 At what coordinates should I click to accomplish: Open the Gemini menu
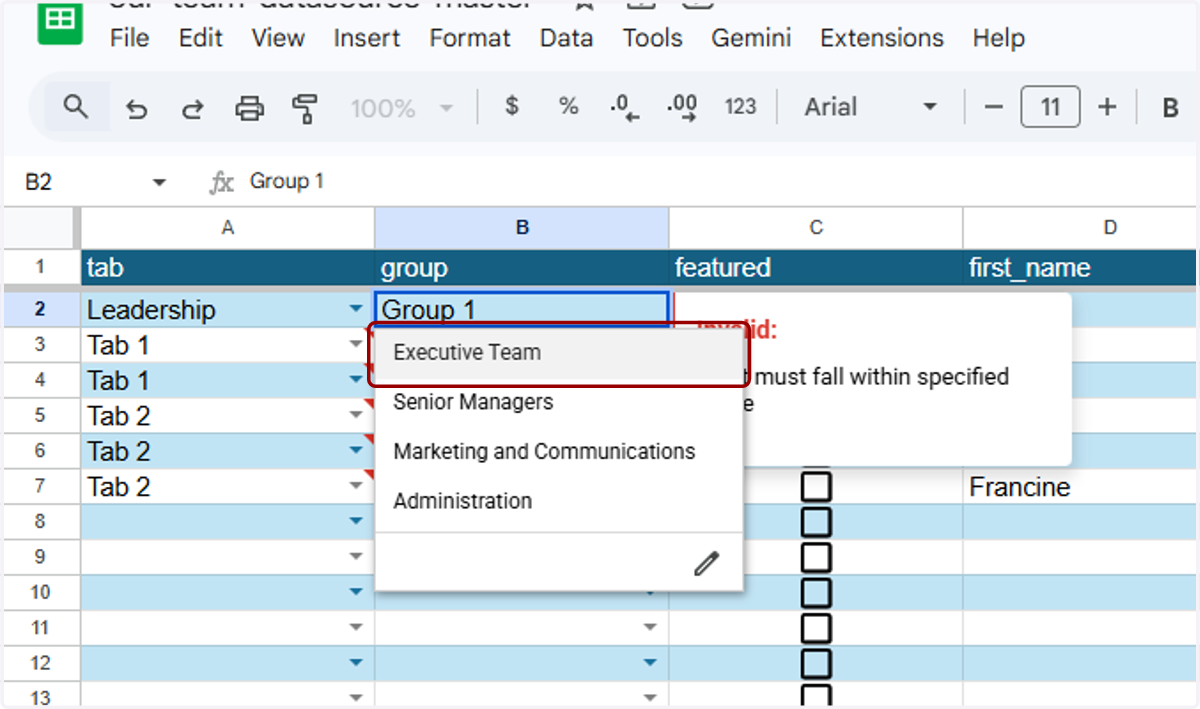tap(751, 38)
